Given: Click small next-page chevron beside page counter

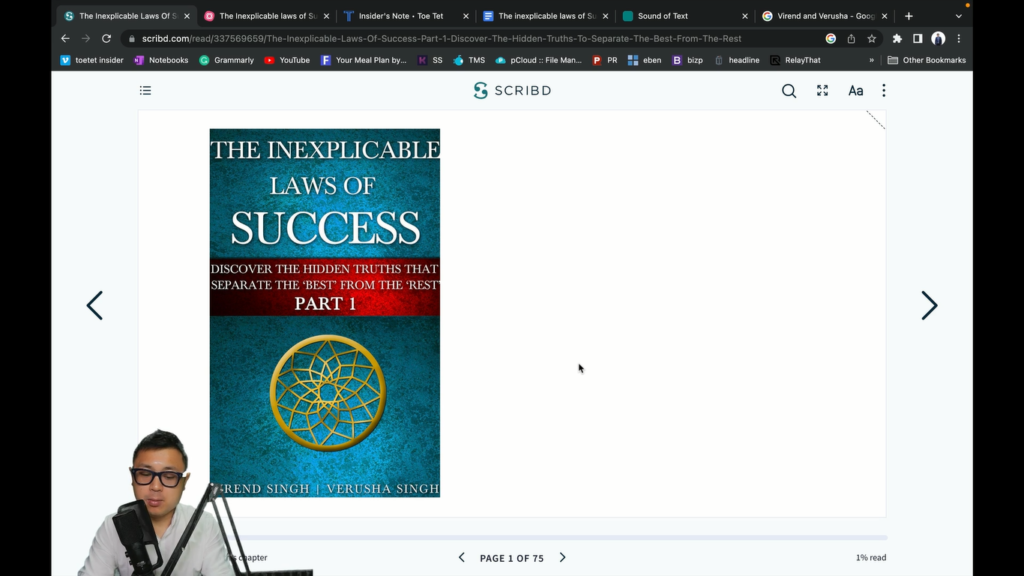Looking at the screenshot, I should (x=562, y=558).
